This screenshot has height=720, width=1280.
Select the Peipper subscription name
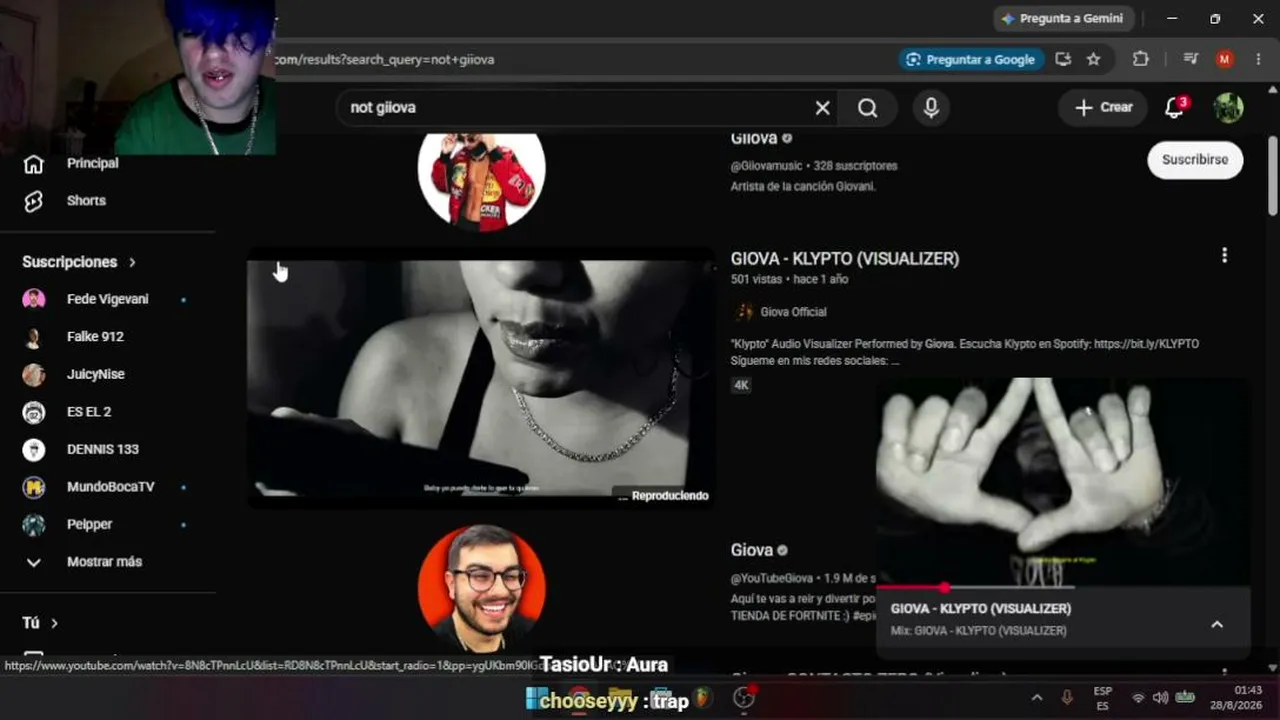(x=89, y=524)
